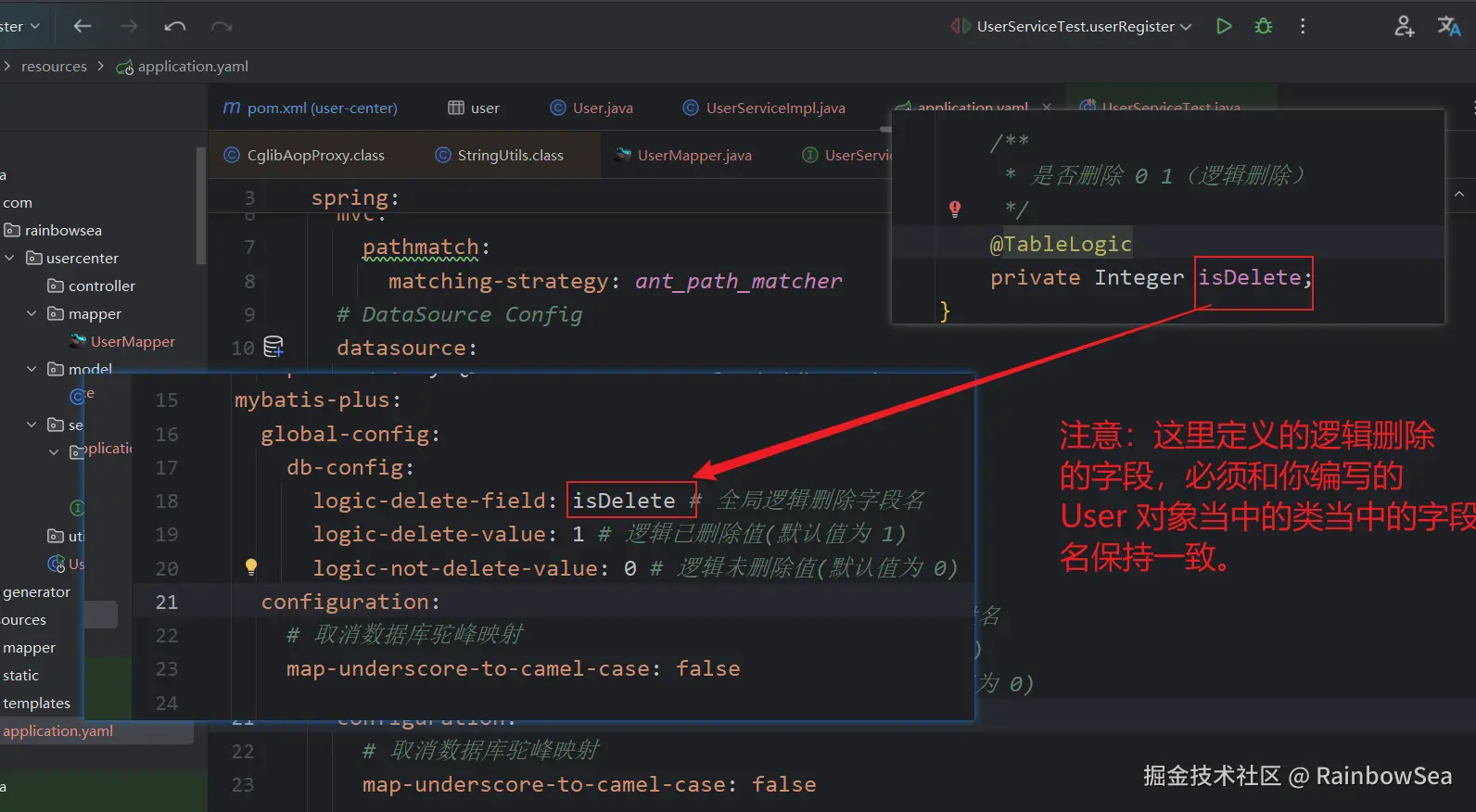Screen dimensions: 1476x812
Task: Select the com package in project tree
Action: pyautogui.click(x=18, y=202)
